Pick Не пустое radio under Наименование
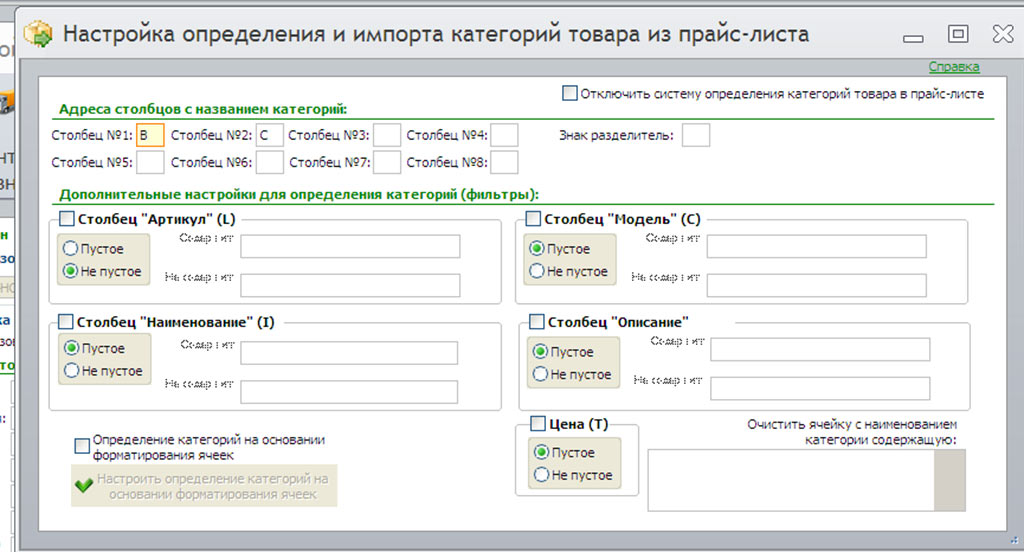Viewport: 1024px width, 552px height. tap(72, 370)
